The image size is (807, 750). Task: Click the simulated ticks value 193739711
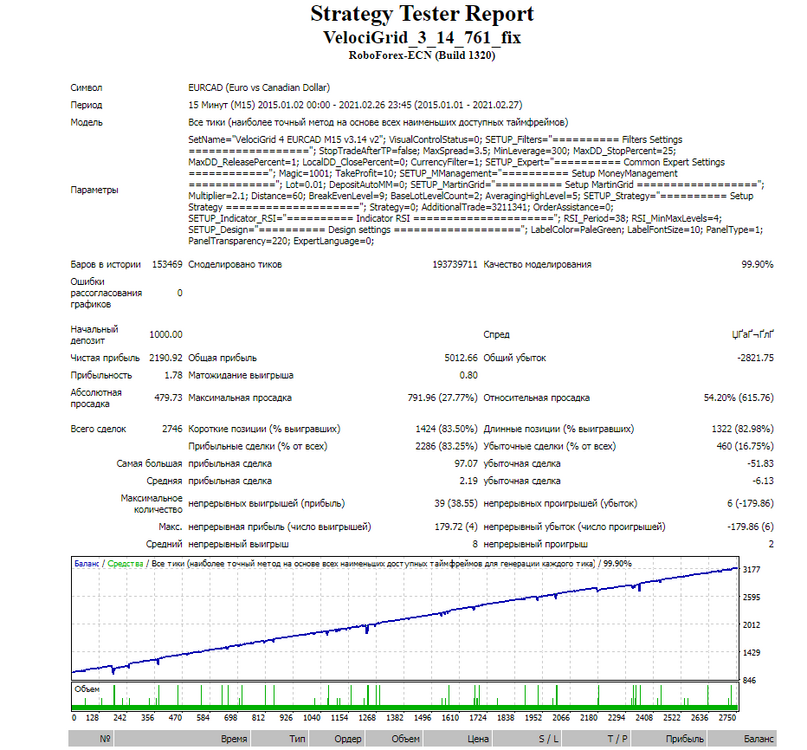pos(455,265)
